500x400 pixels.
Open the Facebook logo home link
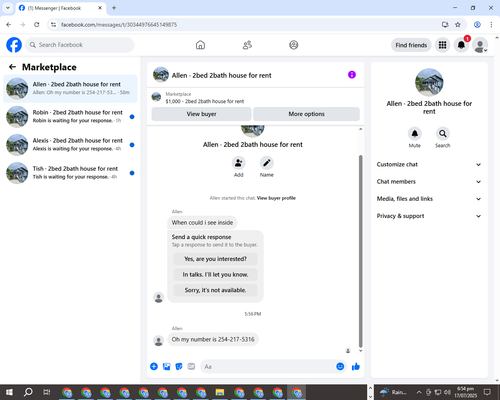tap(14, 45)
